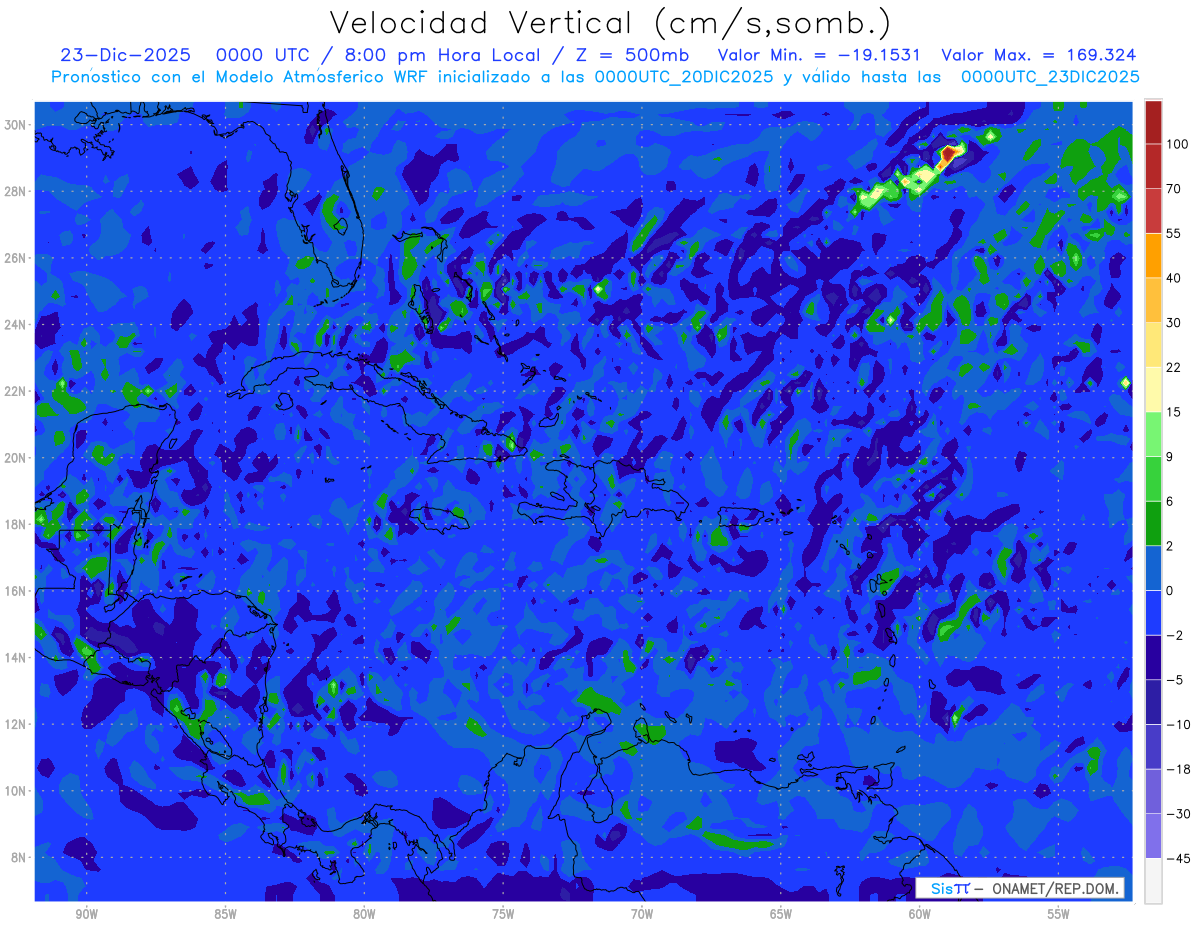Click the colorbar value label "-45"
Viewport: 1200px width, 927px height.
point(1177,858)
